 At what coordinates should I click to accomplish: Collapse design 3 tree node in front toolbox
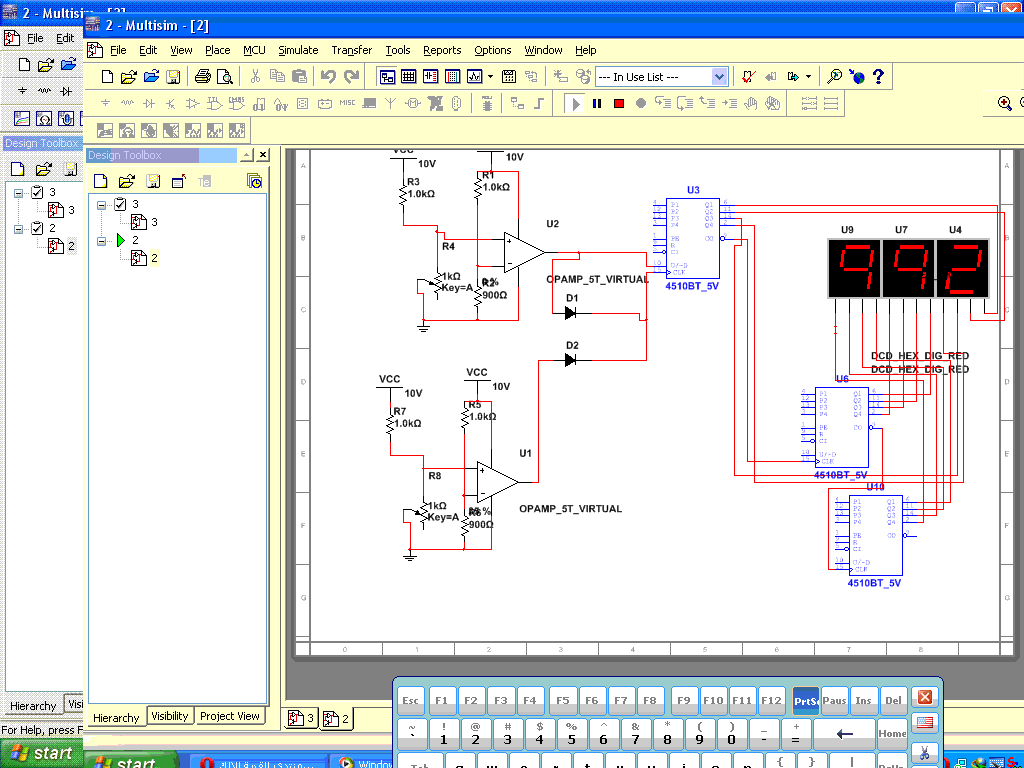[x=101, y=205]
